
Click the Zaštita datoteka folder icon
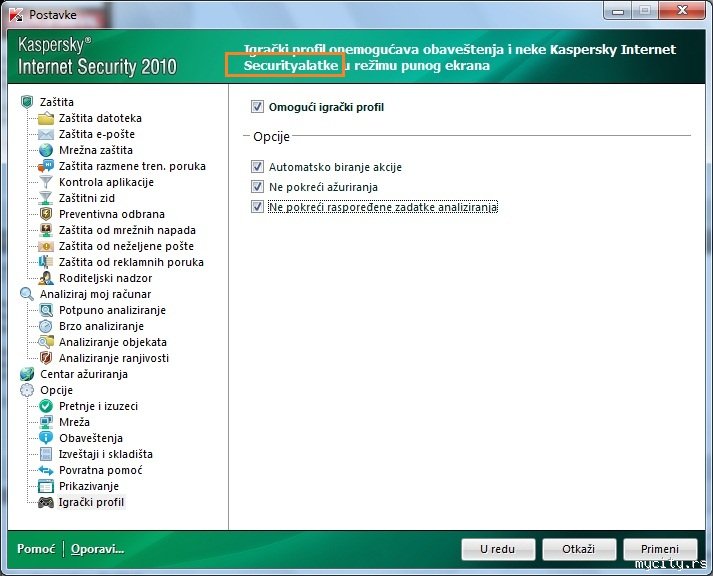click(46, 118)
